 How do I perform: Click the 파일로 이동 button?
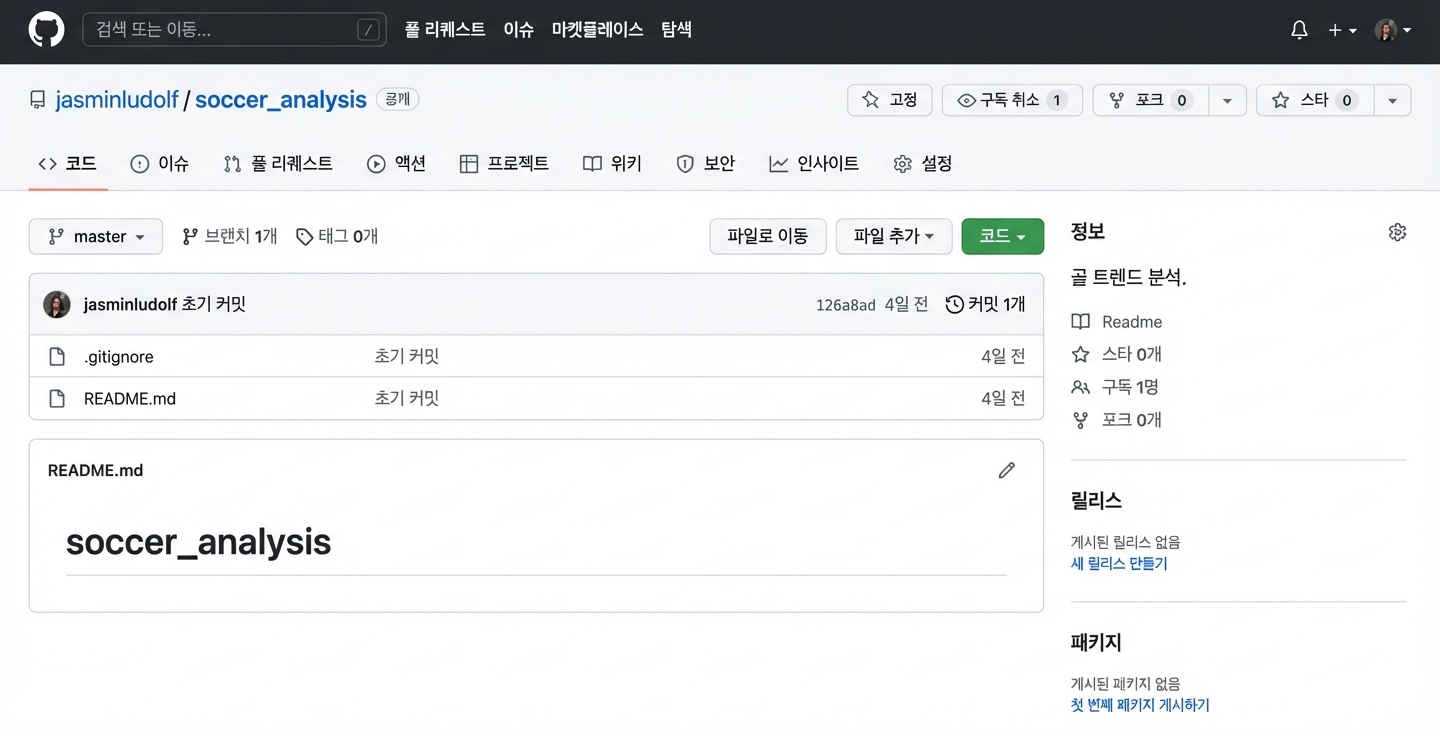coord(768,237)
